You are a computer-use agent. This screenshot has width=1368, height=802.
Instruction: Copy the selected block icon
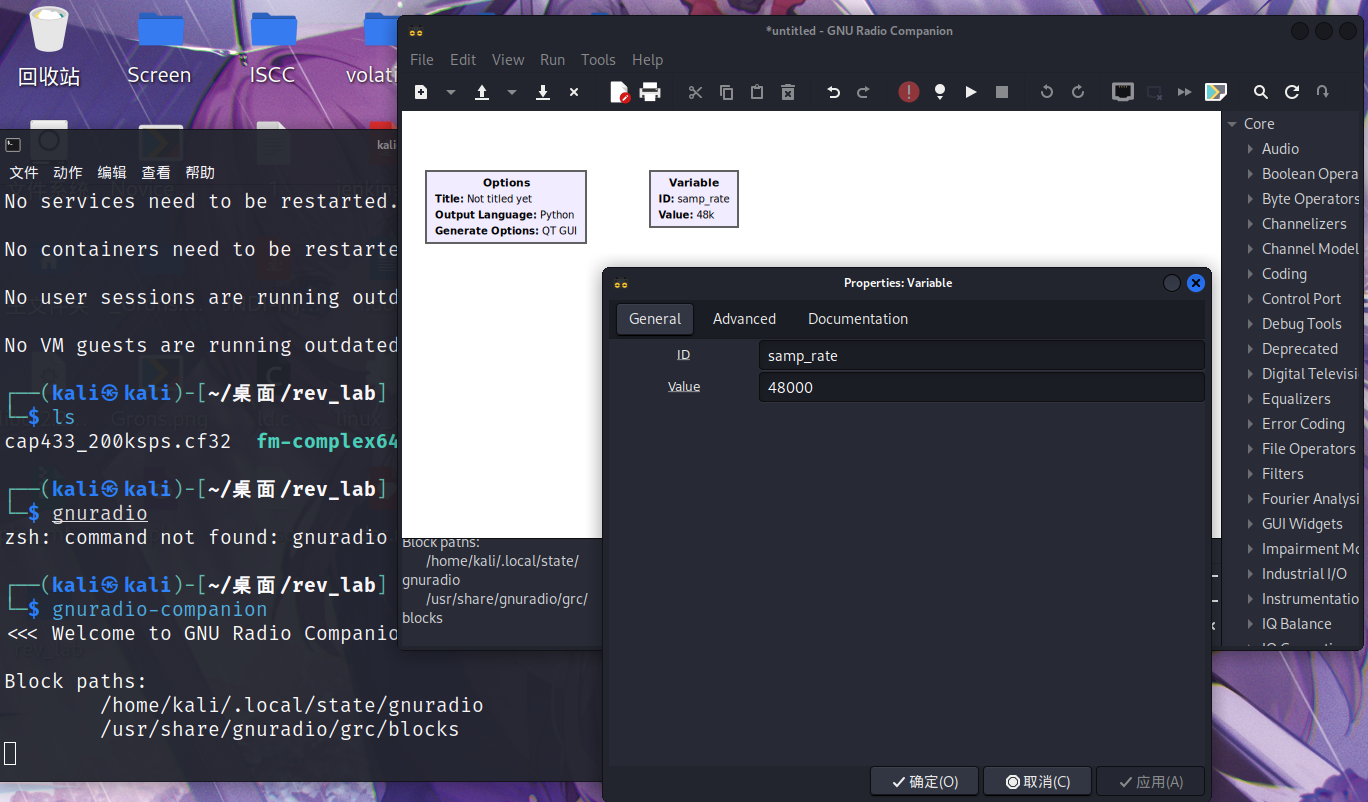727,92
